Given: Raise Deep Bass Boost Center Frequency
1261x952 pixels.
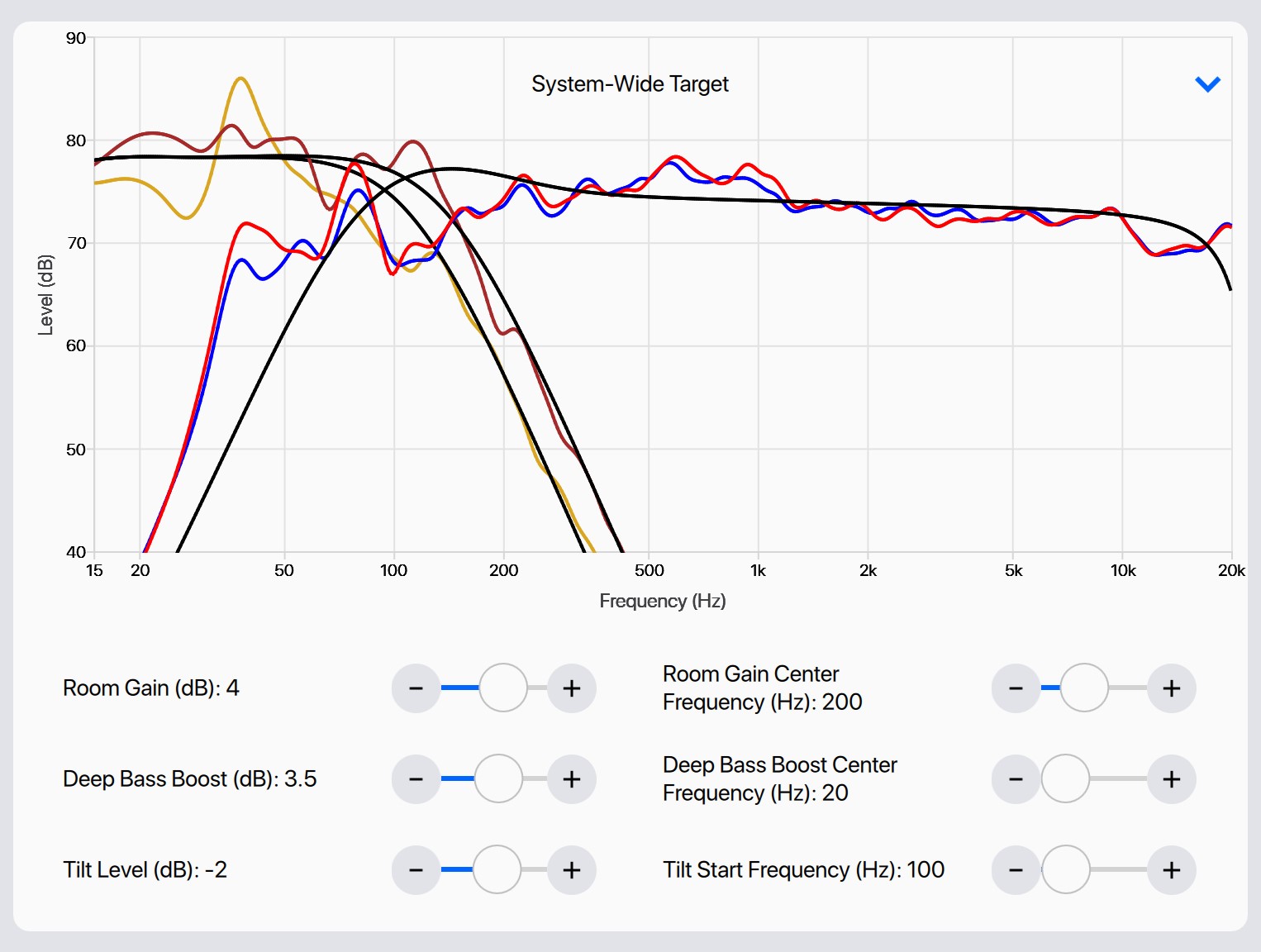Looking at the screenshot, I should click(1172, 778).
